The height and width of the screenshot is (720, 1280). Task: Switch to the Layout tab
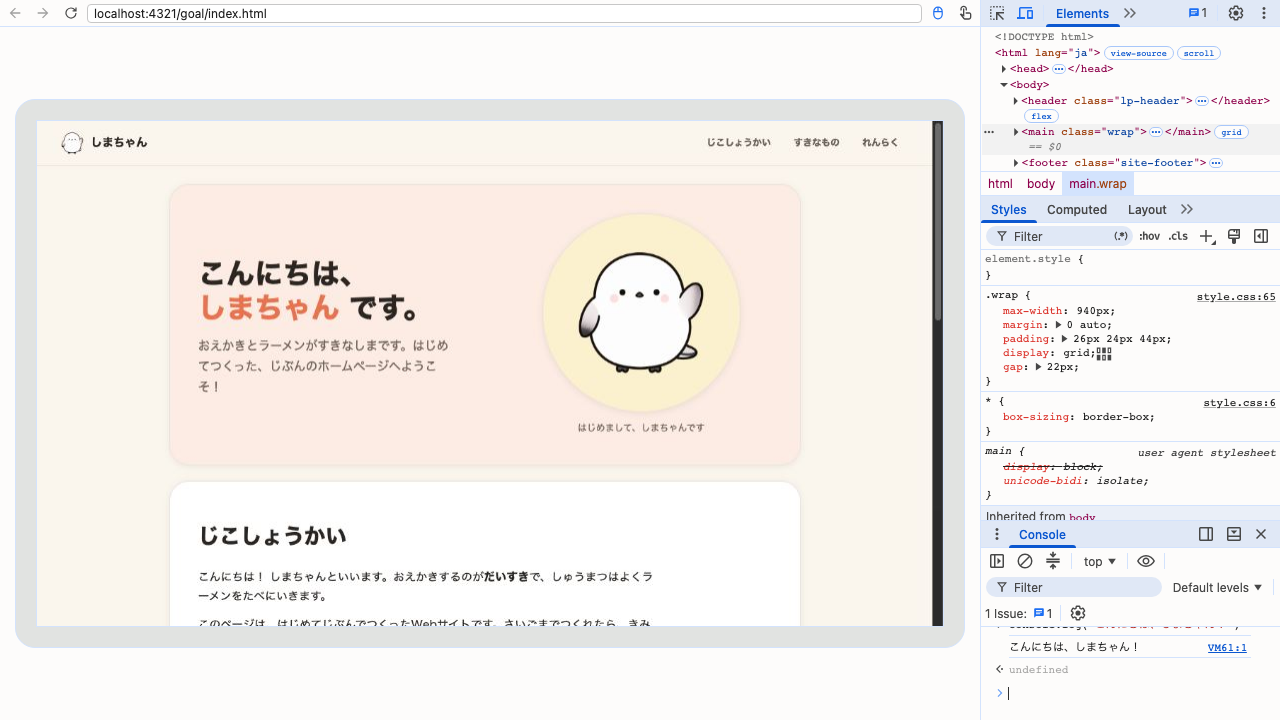click(x=1147, y=209)
